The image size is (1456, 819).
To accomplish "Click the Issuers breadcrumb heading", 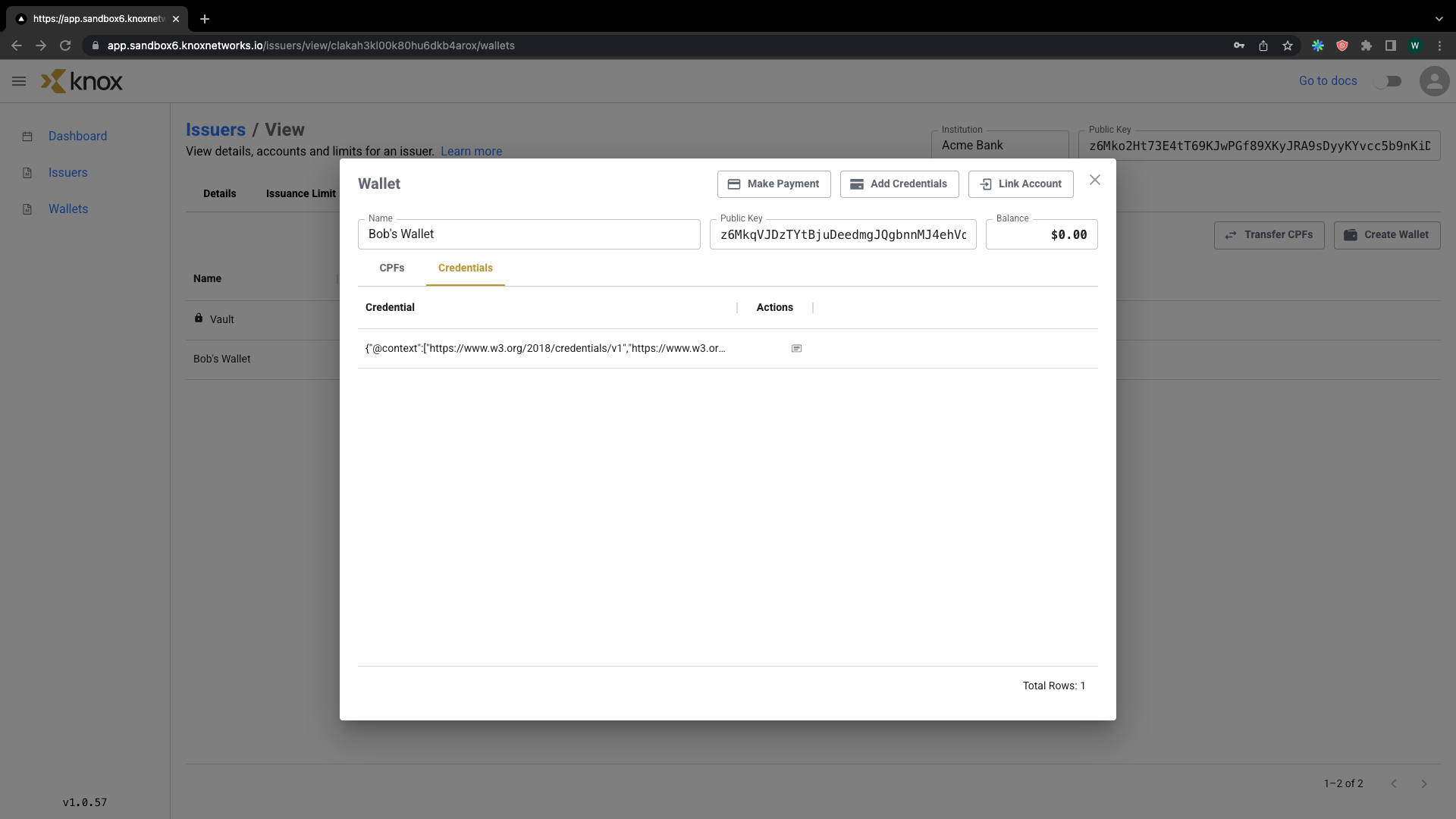I will click(x=215, y=130).
